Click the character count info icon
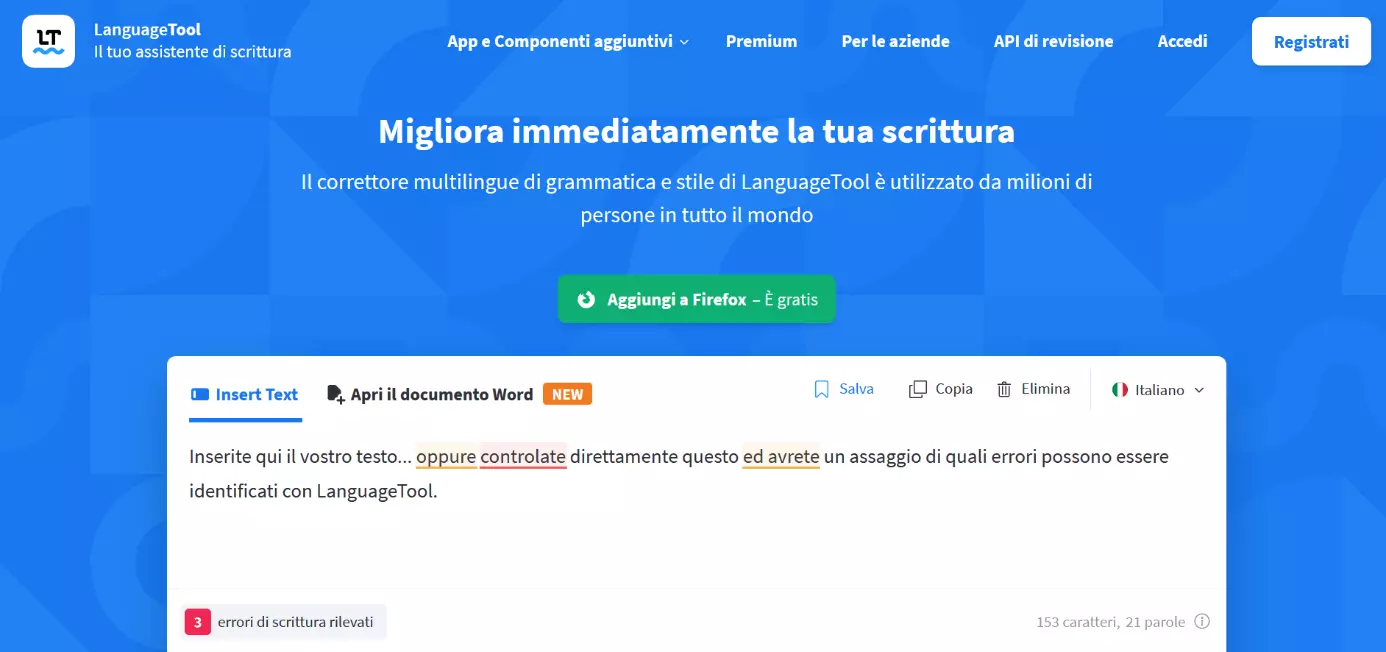 [x=1202, y=621]
